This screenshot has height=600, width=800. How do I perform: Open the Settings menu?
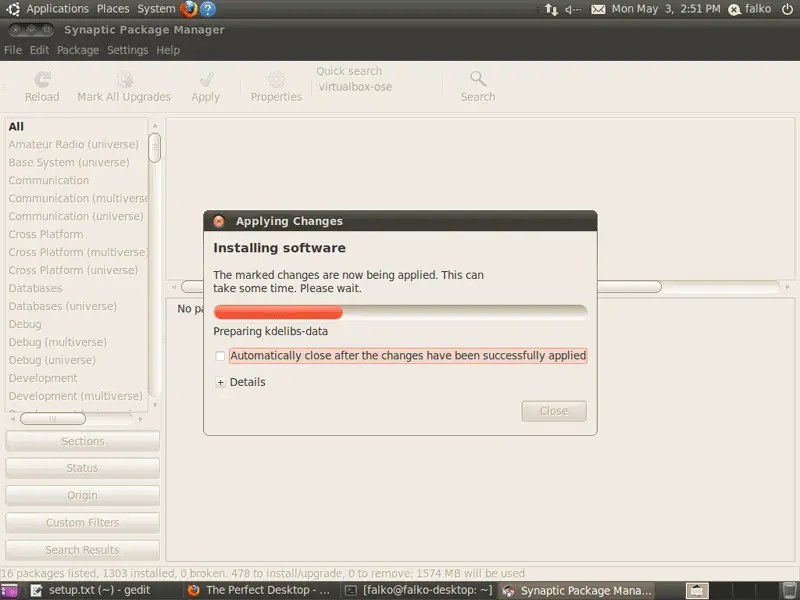[x=128, y=50]
